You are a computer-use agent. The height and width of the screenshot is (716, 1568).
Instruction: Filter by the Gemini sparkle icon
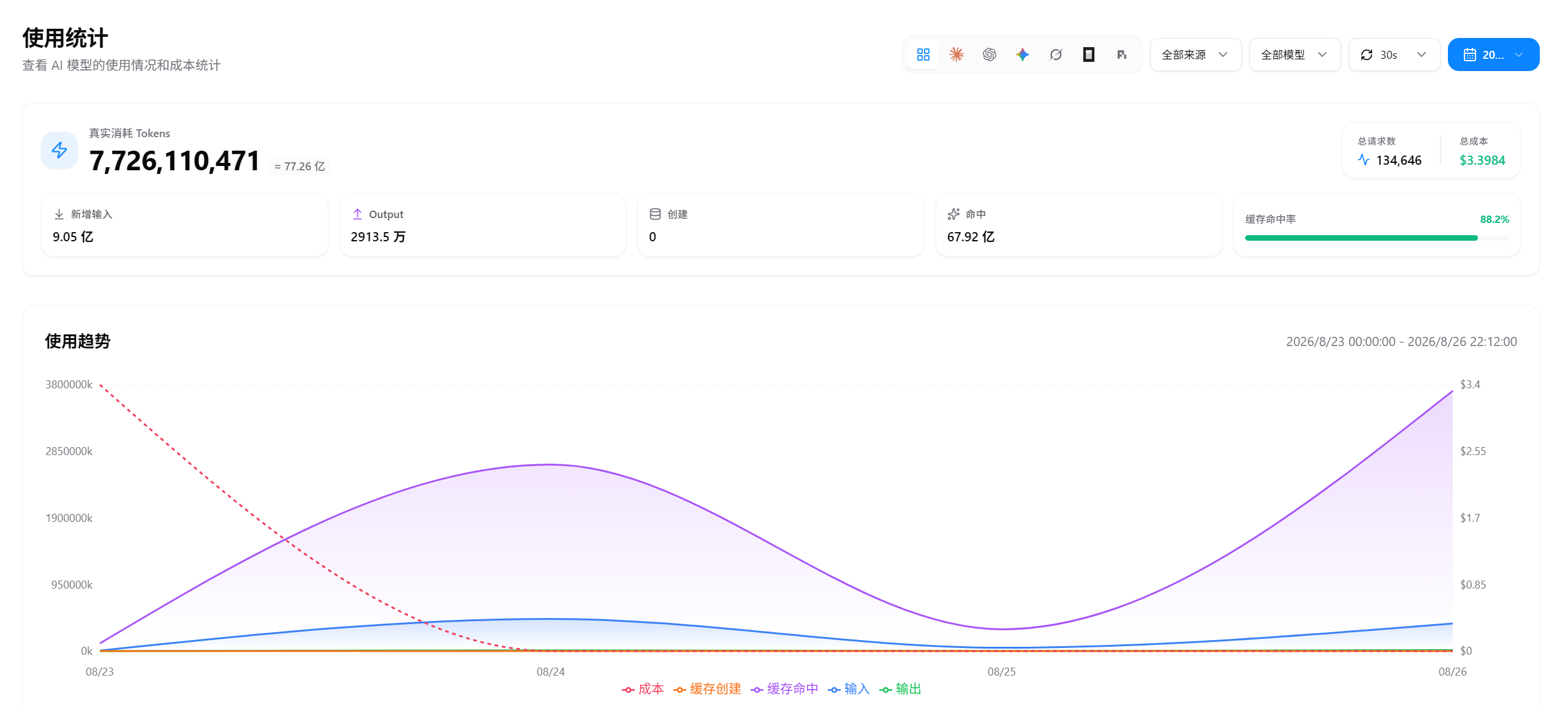tap(1022, 55)
